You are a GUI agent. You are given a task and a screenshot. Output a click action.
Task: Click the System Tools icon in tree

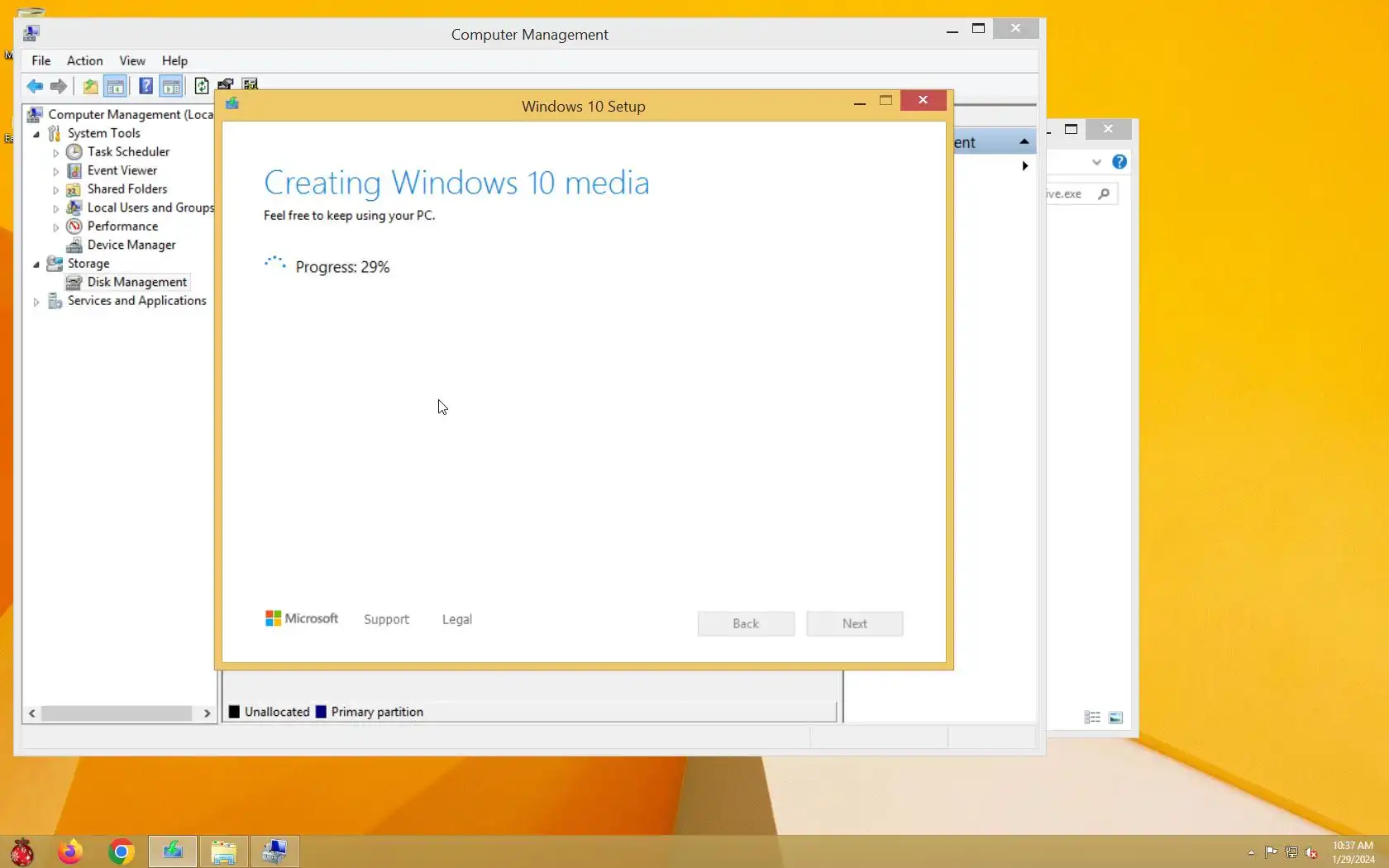(x=55, y=133)
